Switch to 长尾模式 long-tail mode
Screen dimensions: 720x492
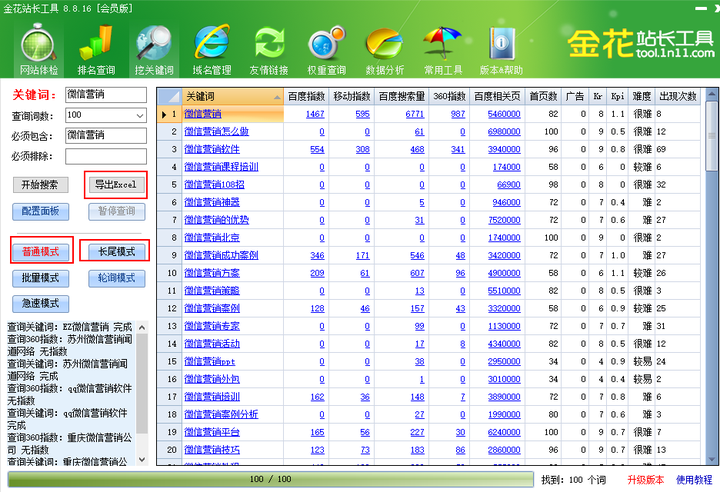(x=117, y=252)
